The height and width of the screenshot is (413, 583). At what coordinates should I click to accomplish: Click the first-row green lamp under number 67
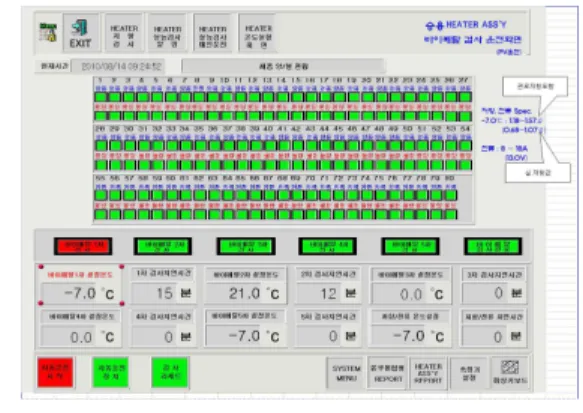269,195
